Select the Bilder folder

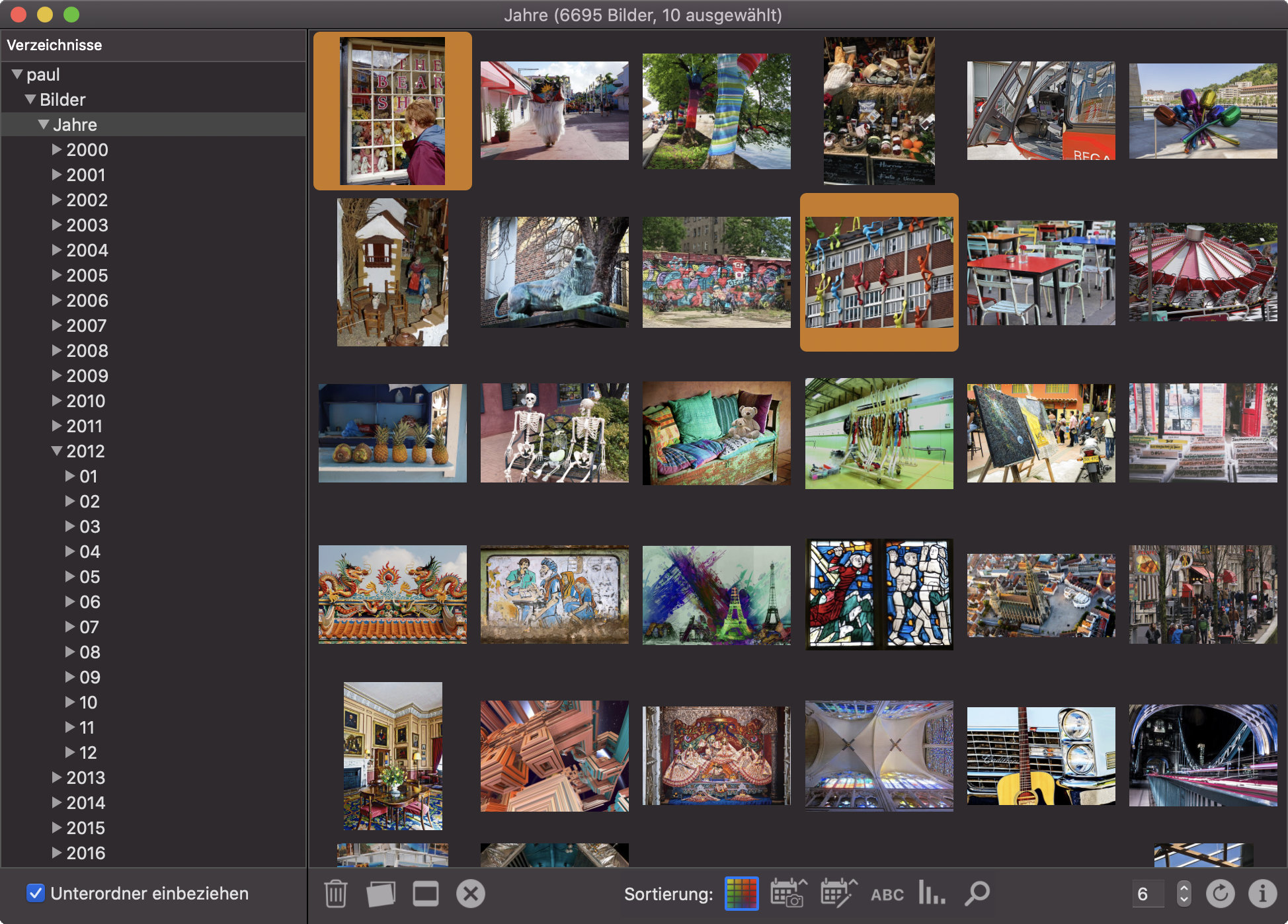point(62,99)
